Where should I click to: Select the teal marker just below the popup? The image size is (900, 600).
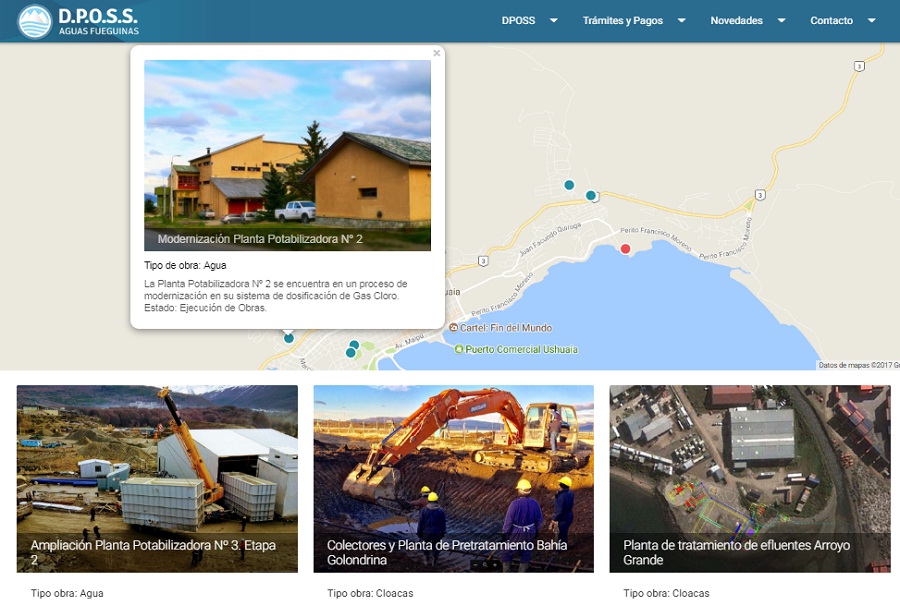pos(289,338)
